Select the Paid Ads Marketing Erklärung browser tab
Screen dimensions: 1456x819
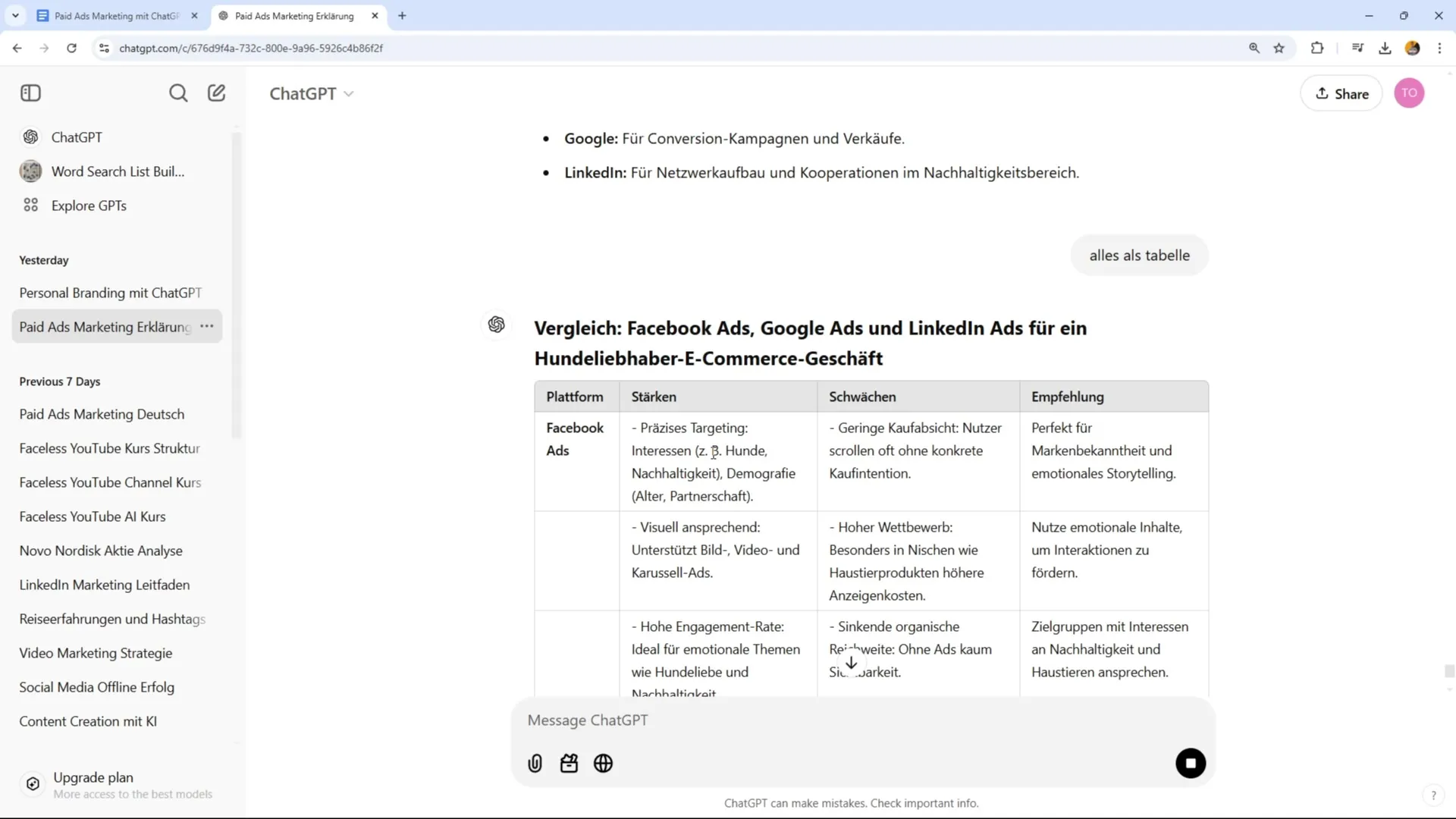coord(294,15)
